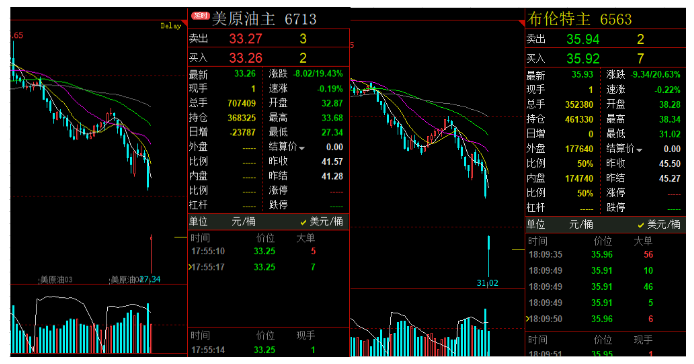Expand the 结算价 dropdown in crude panel

pyautogui.click(x=302, y=148)
